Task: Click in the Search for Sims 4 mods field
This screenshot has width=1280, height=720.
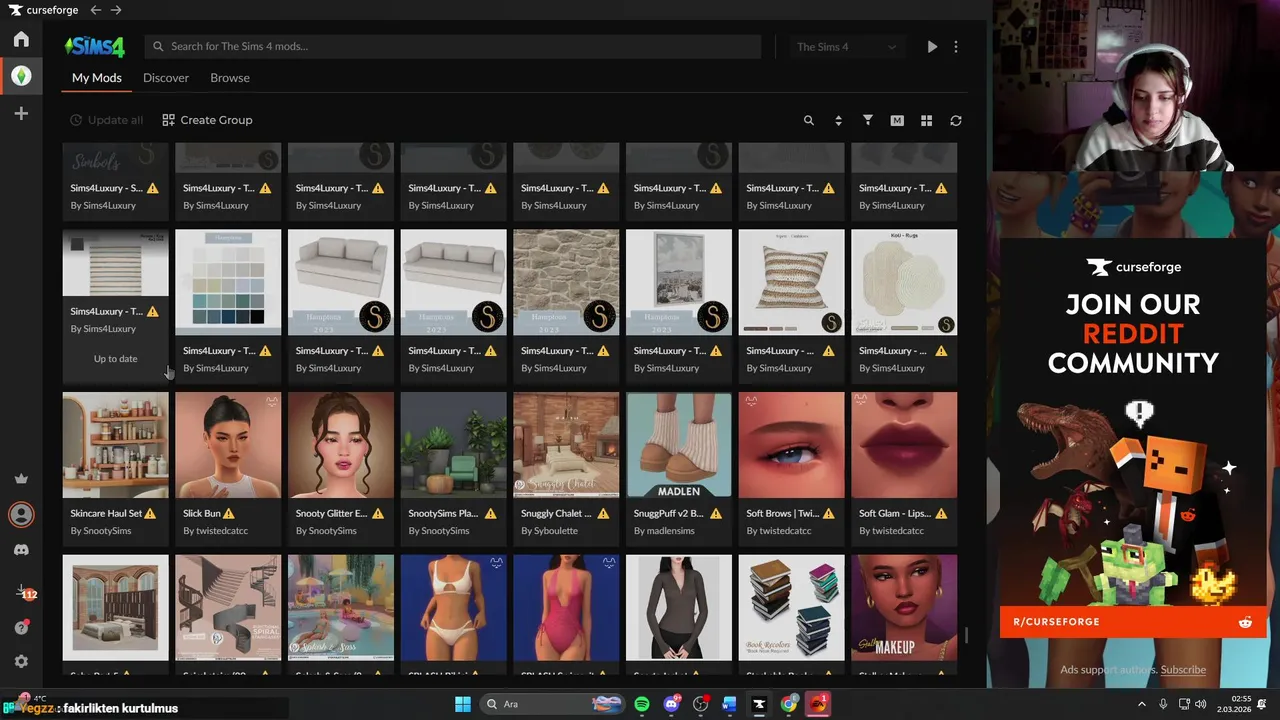Action: (453, 47)
